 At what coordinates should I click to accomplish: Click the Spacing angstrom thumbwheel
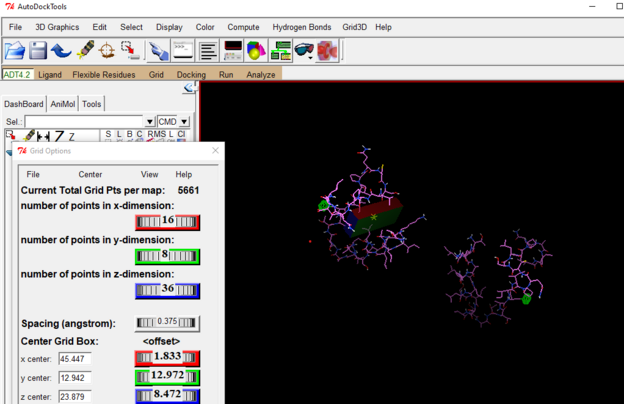(x=168, y=323)
